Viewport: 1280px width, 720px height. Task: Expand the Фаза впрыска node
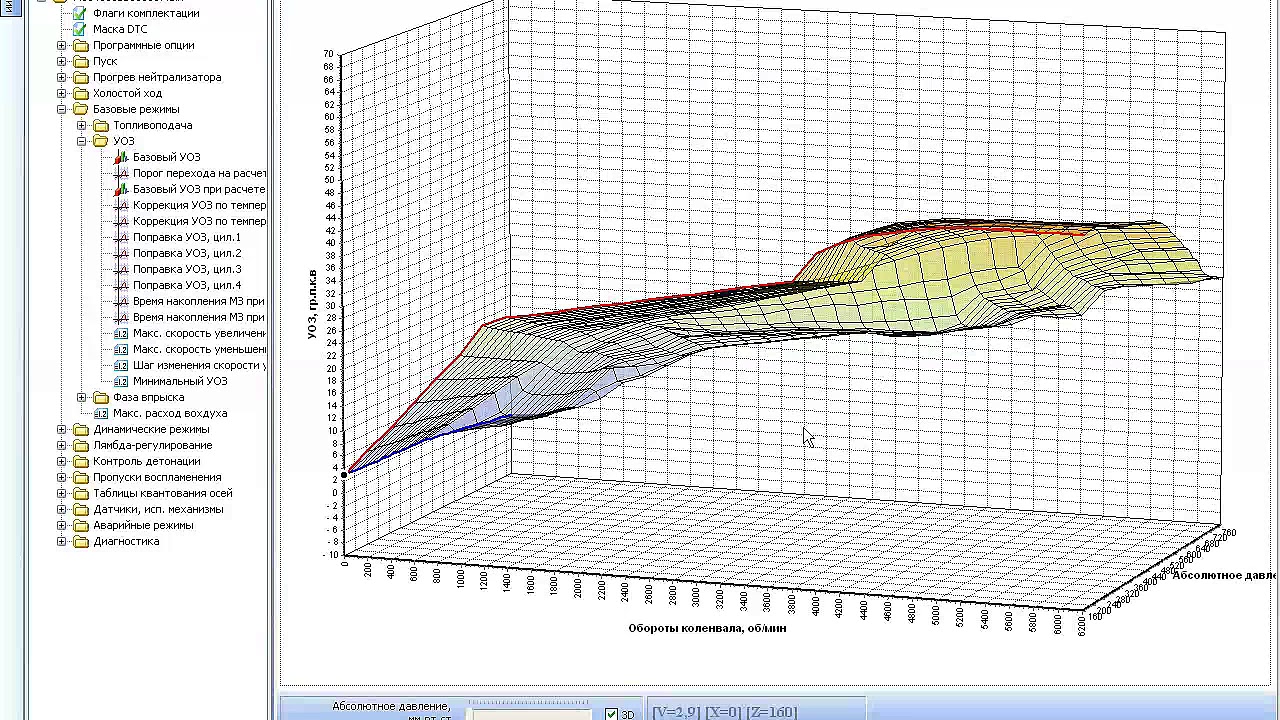click(82, 397)
